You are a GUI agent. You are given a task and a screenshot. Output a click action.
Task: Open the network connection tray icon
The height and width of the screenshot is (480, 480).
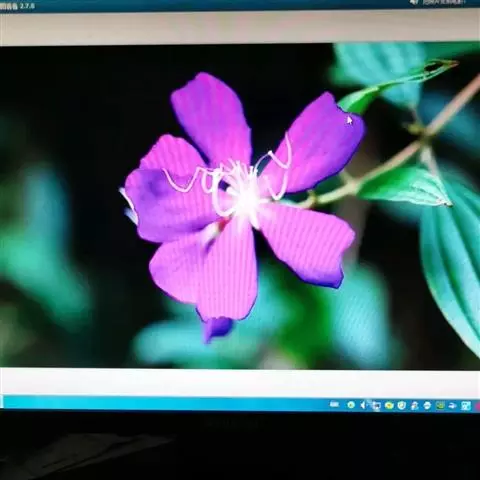[x=376, y=406]
